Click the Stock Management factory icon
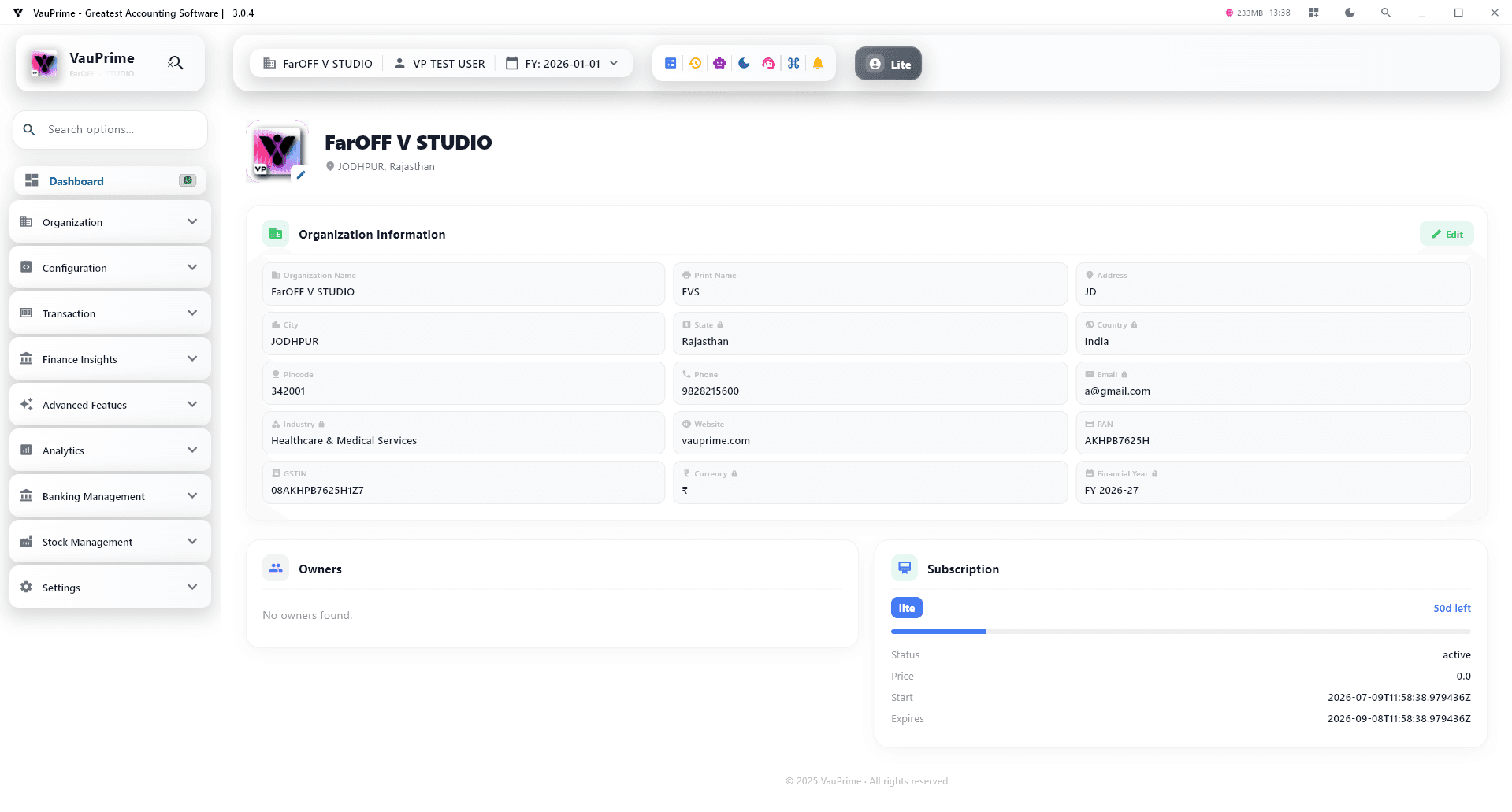Screen dimensions: 1512x812 coord(26,541)
